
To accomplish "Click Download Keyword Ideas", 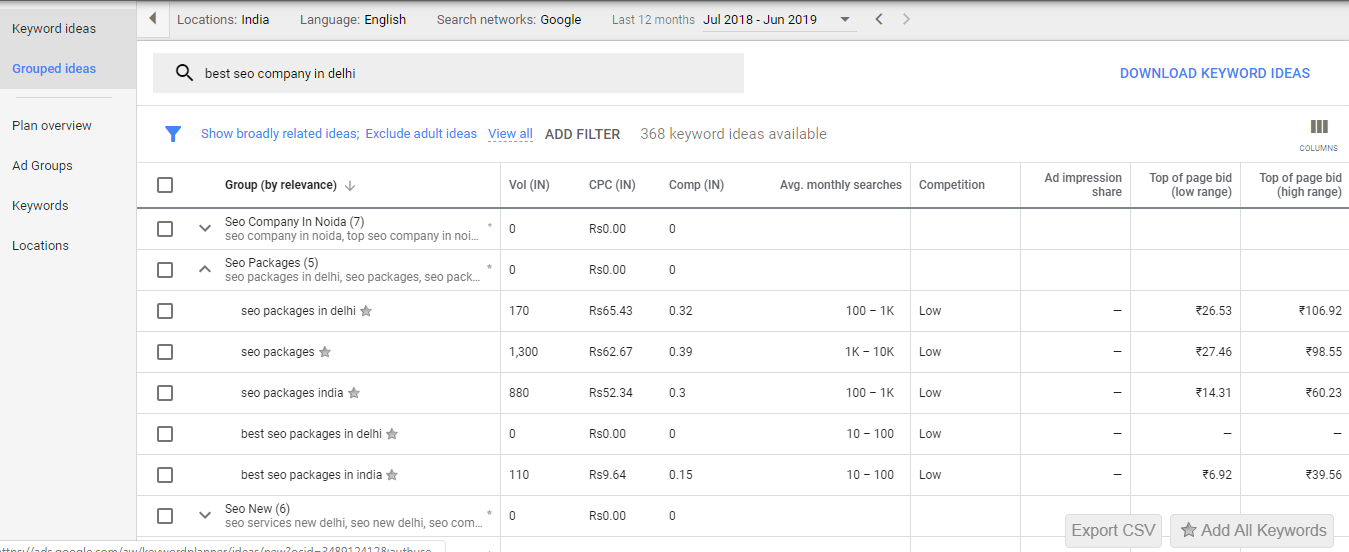I will 1215,73.
